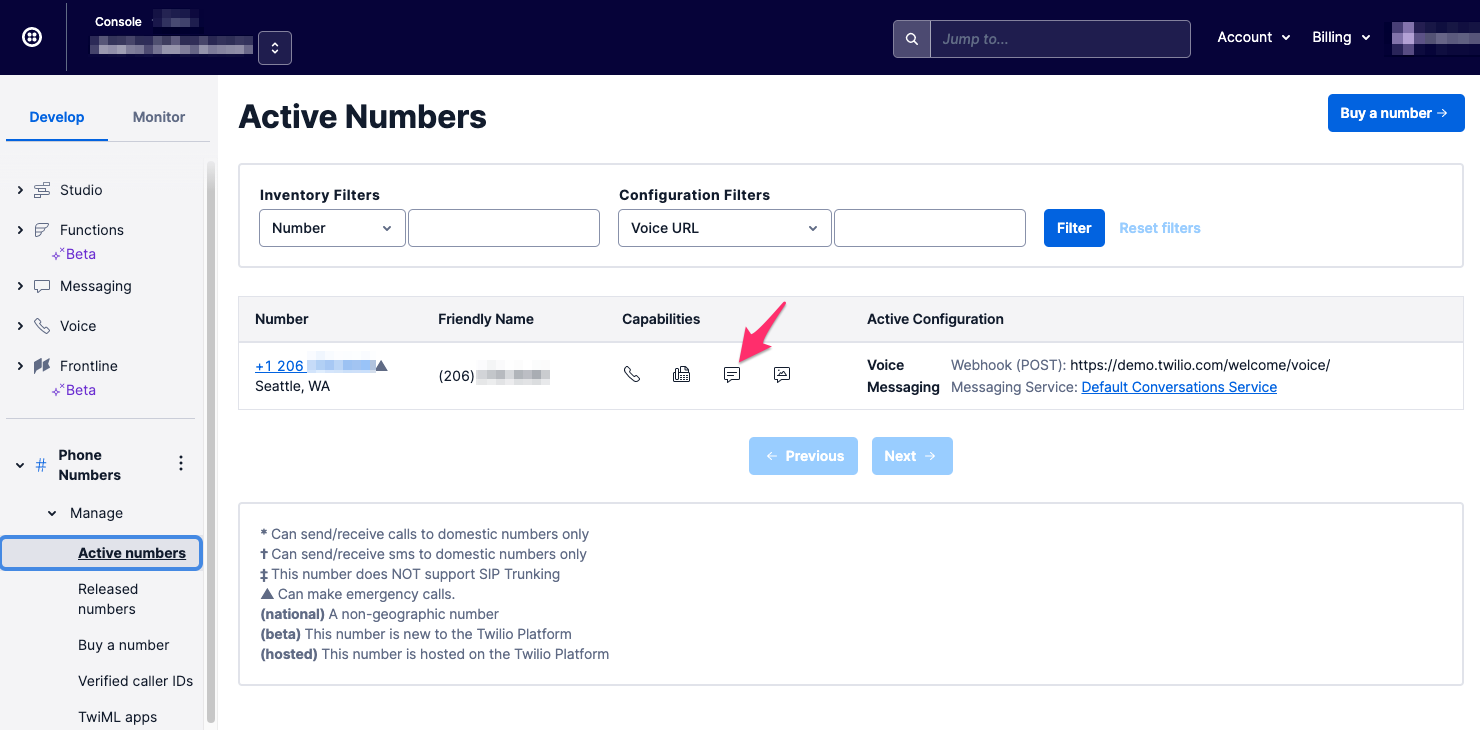Click the Capabilities column header
This screenshot has width=1480, height=730.
click(x=661, y=319)
